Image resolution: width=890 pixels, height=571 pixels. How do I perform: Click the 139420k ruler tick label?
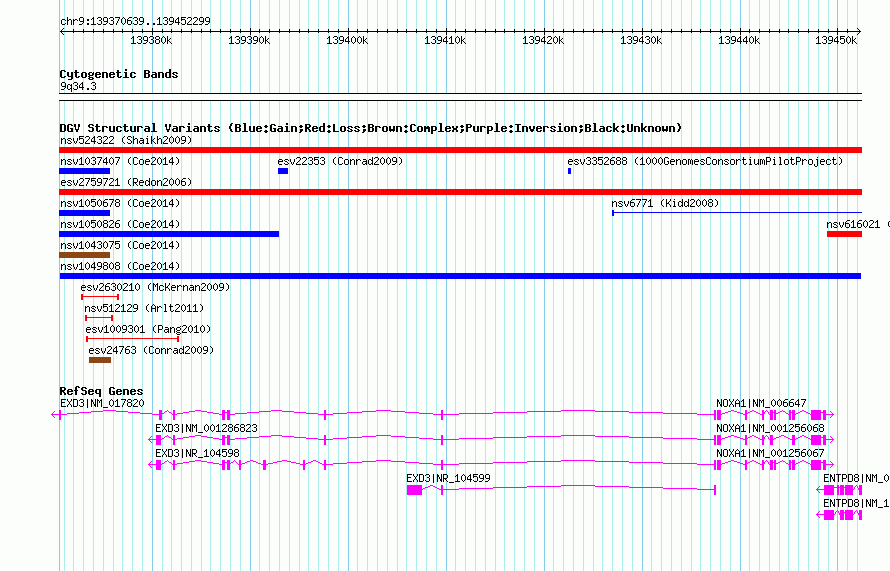pos(543,40)
